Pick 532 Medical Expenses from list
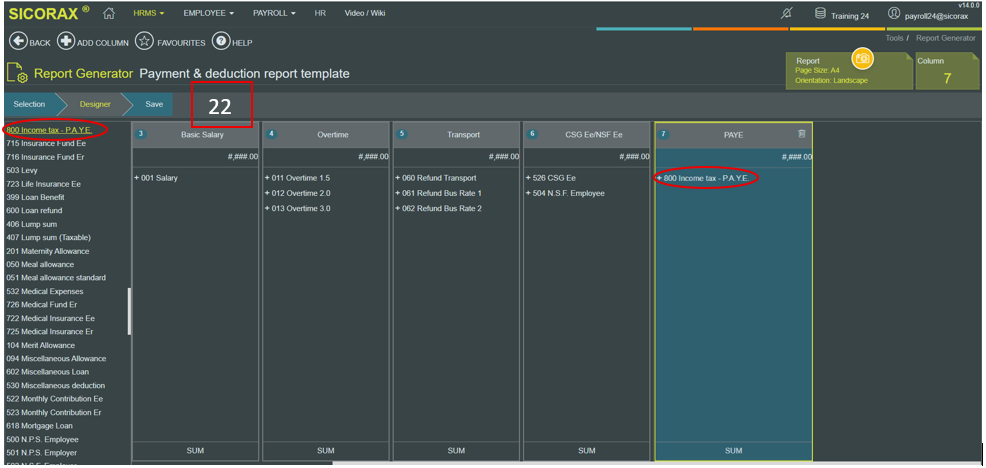 pyautogui.click(x=45, y=291)
